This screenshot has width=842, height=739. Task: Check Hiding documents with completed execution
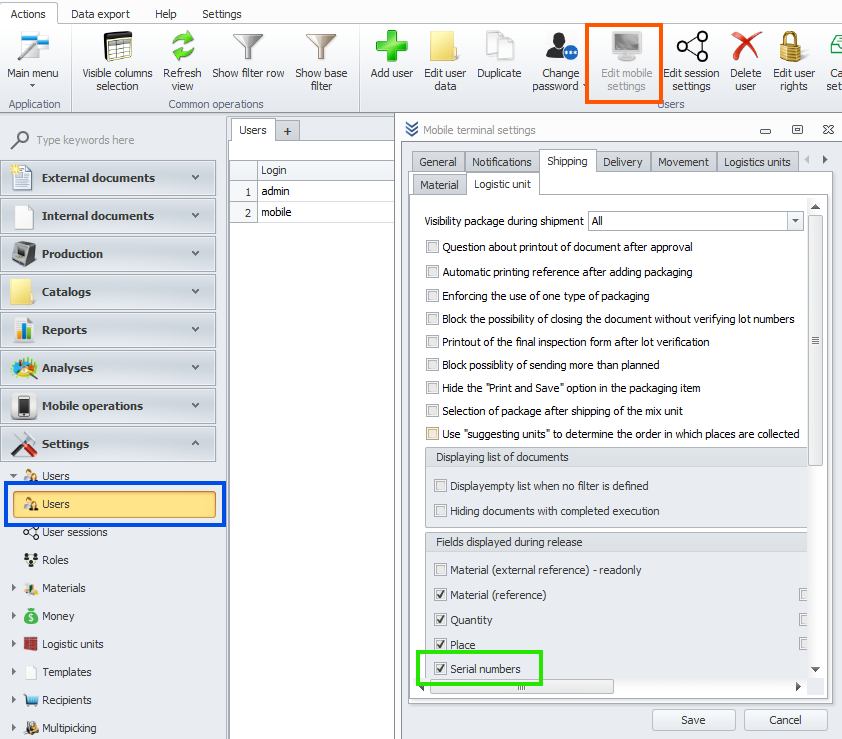click(440, 510)
